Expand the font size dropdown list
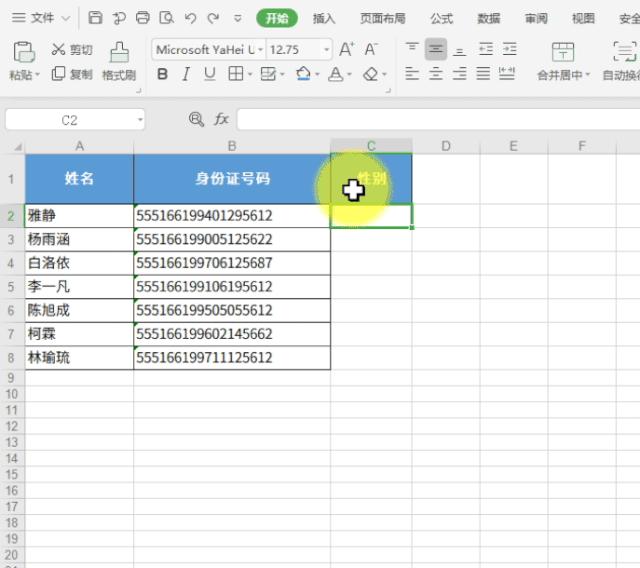640x568 pixels. [327, 50]
